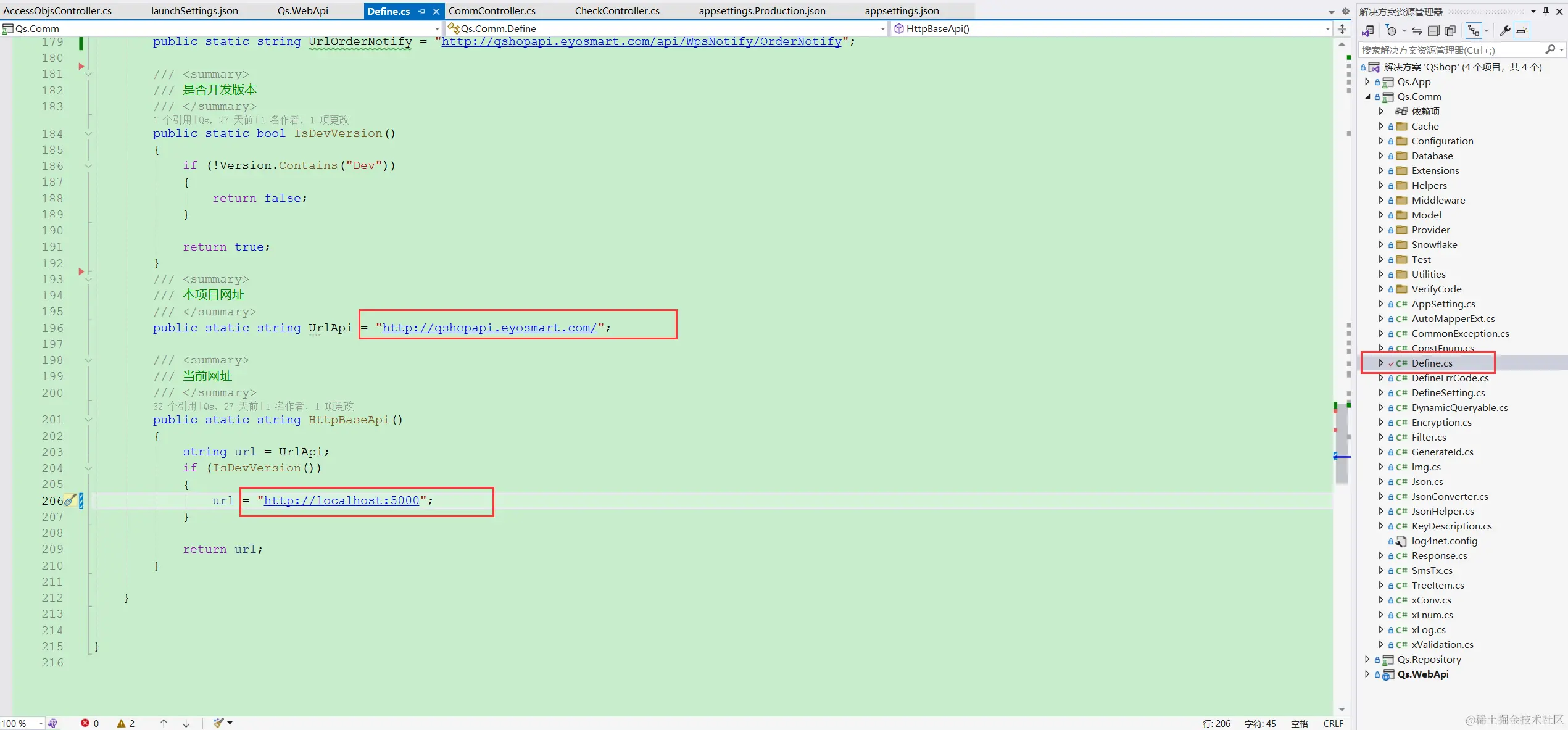Screen dimensions: 1568x730
Task: Toggle pin on Solution Explorer panel
Action: (x=1546, y=11)
